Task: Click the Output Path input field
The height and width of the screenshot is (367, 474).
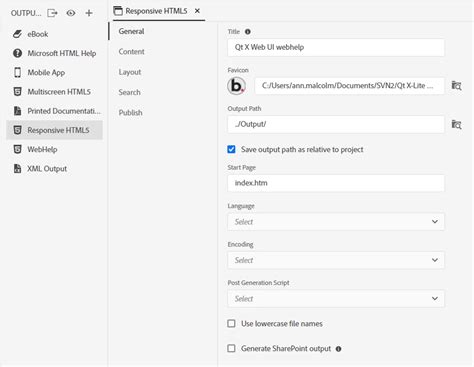Action: click(x=336, y=124)
